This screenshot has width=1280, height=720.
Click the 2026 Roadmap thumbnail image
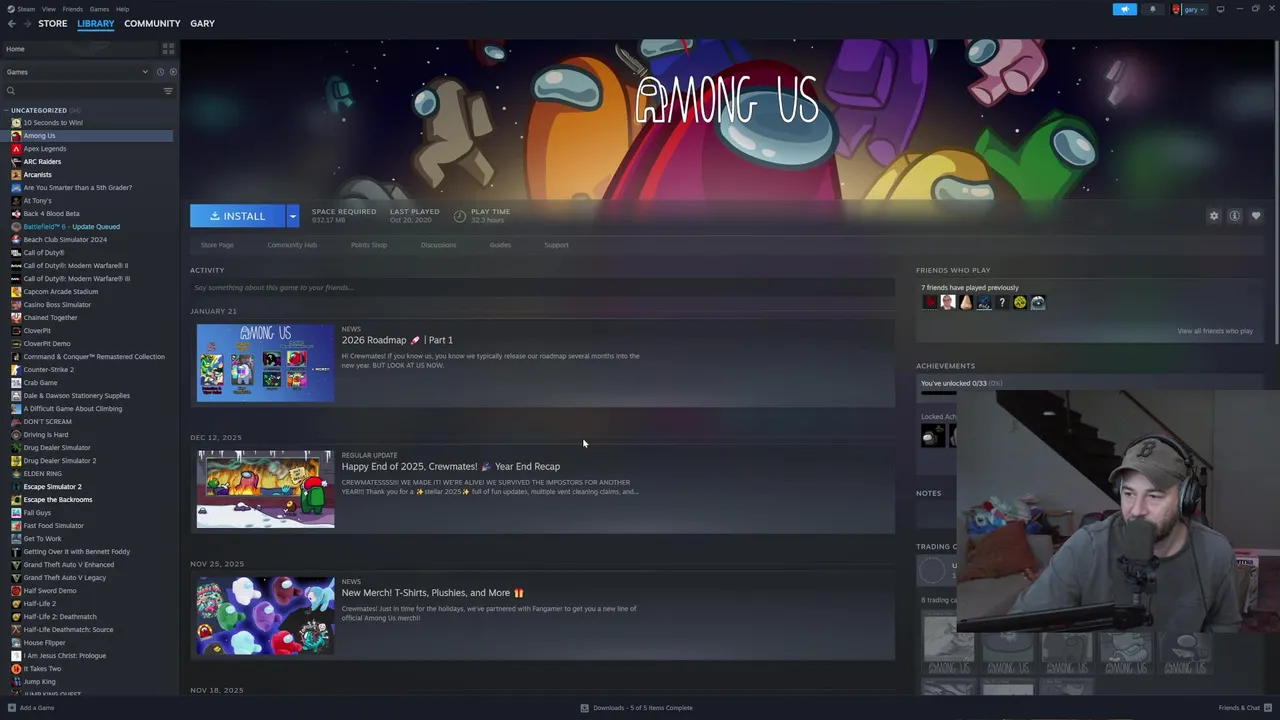tap(265, 361)
